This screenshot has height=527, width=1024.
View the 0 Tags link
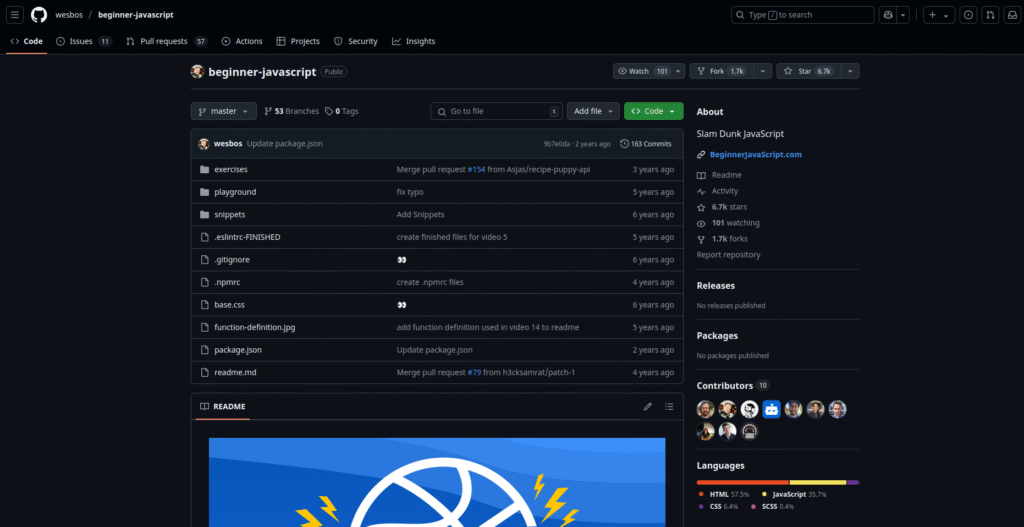pyautogui.click(x=342, y=111)
